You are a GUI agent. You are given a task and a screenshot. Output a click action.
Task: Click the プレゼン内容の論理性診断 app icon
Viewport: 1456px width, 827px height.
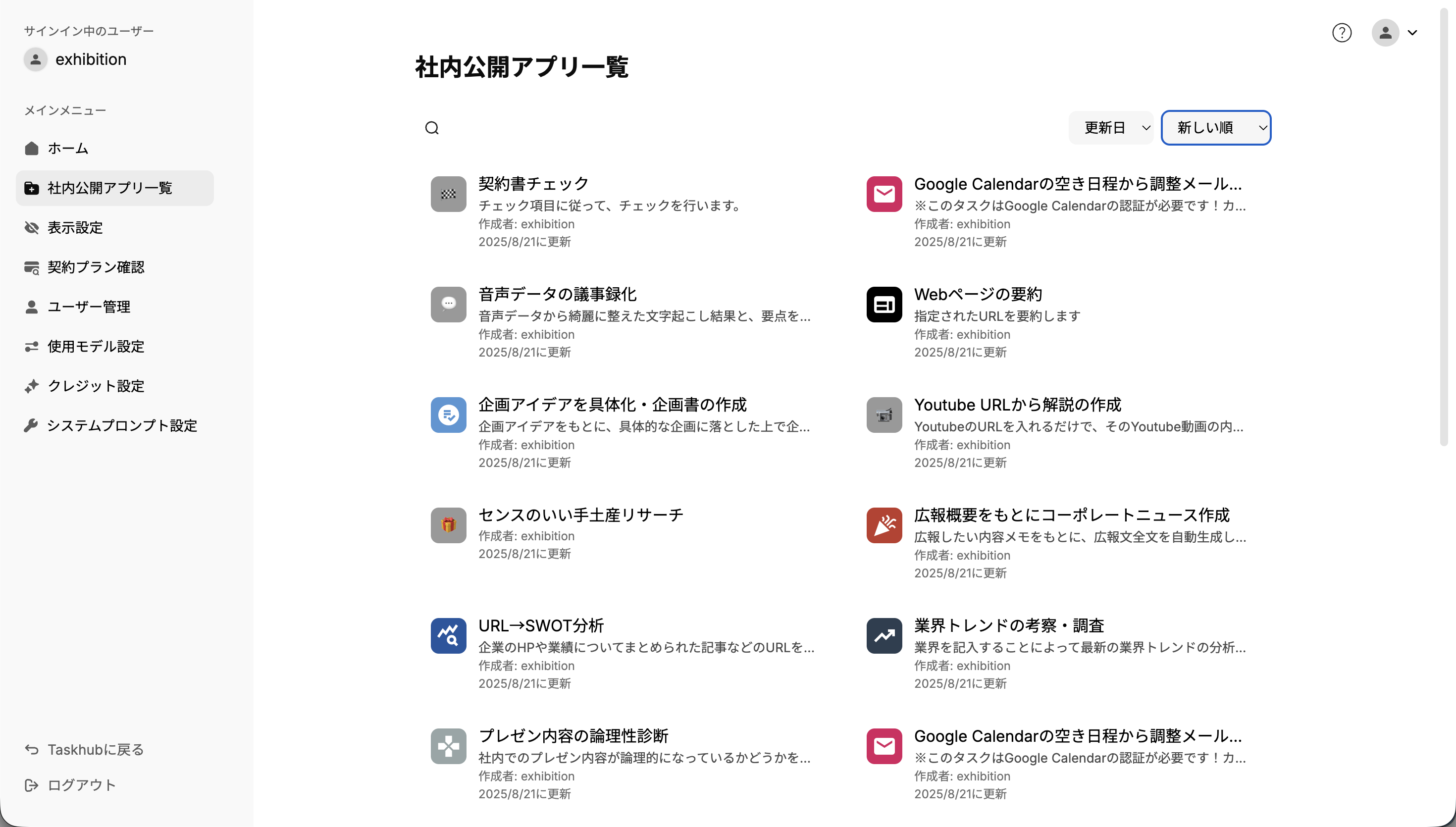(448, 746)
